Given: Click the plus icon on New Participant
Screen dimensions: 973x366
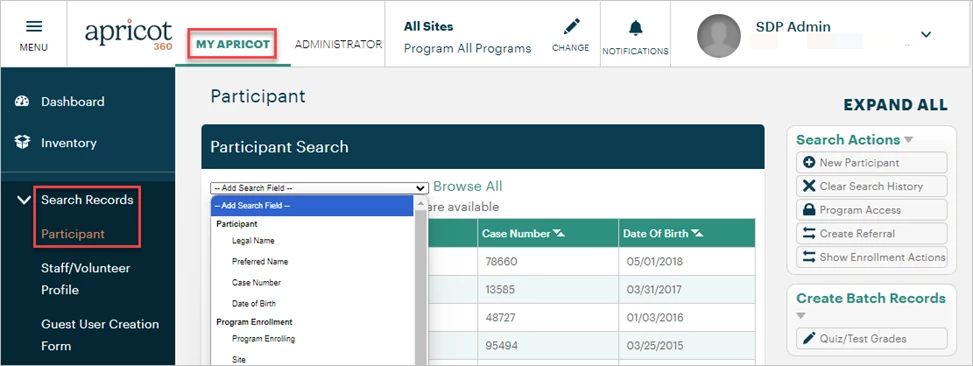Looking at the screenshot, I should point(809,163).
